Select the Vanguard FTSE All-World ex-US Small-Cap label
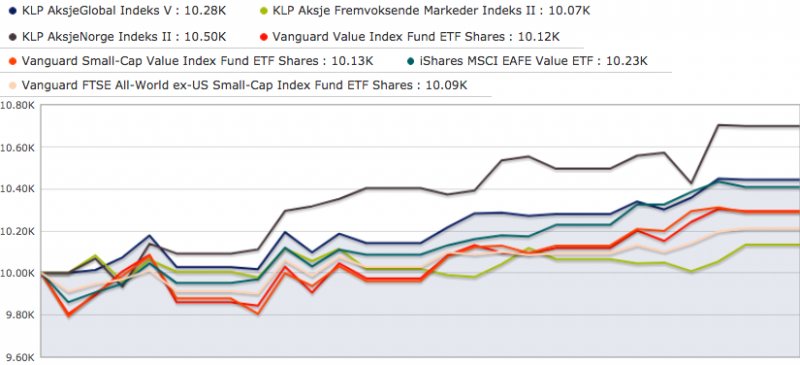 [x=218, y=86]
